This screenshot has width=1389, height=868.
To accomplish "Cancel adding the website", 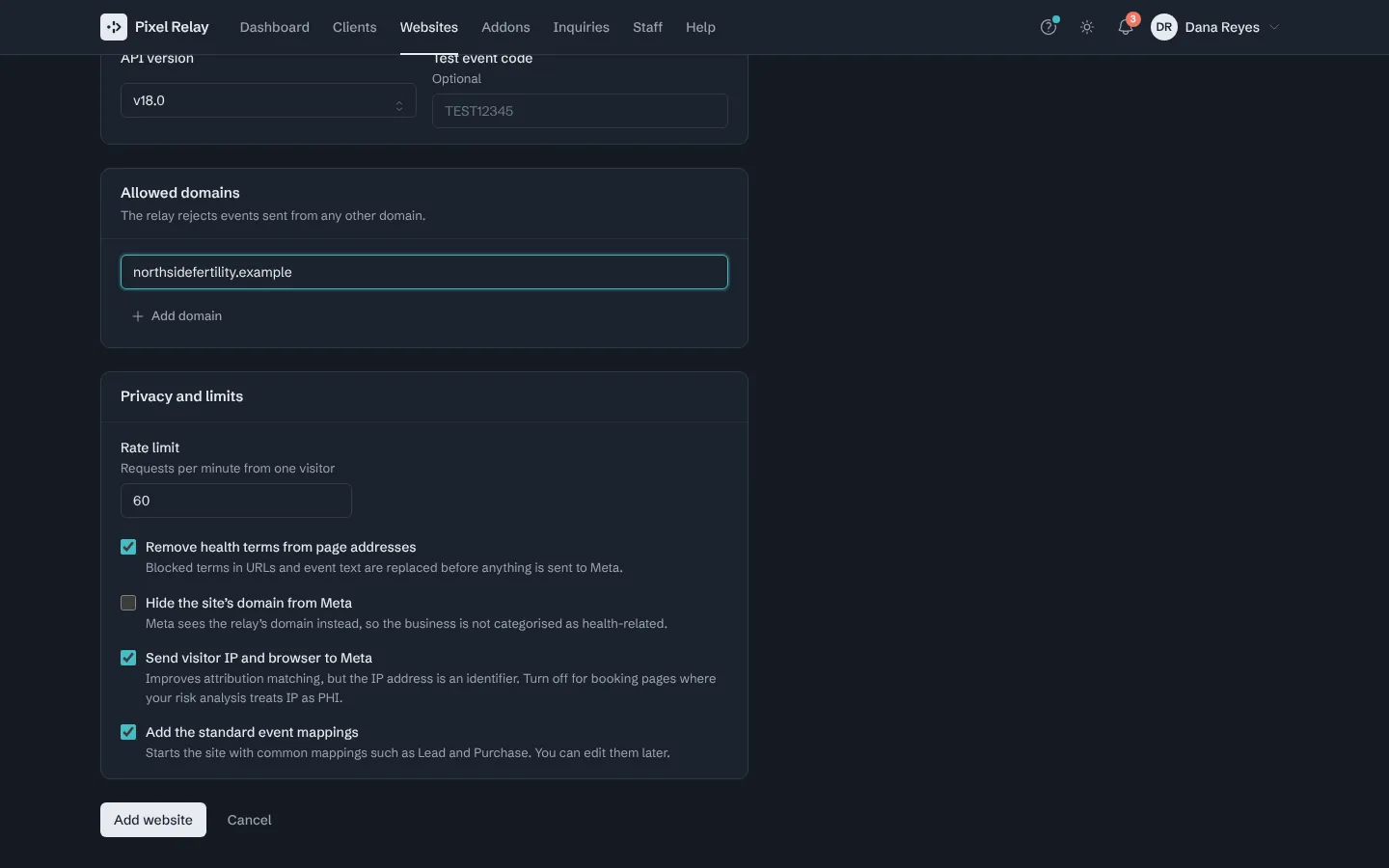I will tap(249, 820).
